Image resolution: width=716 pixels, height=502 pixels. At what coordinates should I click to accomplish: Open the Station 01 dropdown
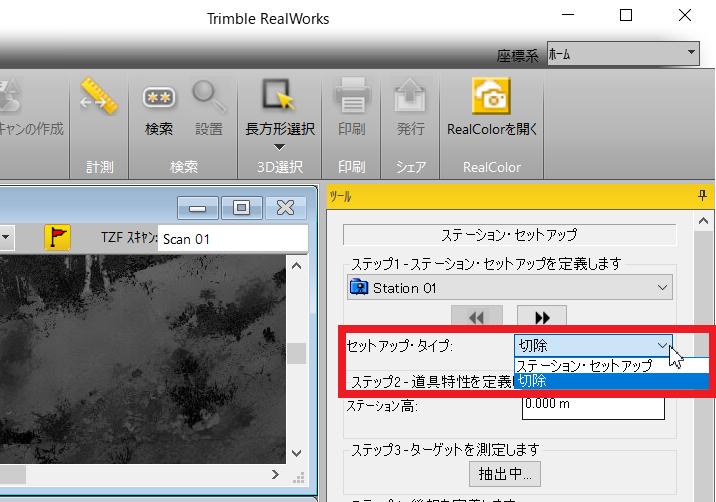click(510, 287)
